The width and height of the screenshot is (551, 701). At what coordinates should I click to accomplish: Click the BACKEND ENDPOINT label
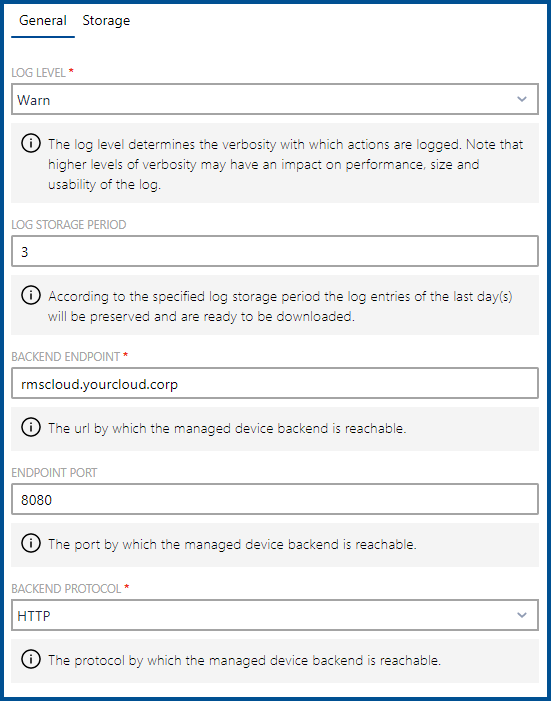point(66,356)
